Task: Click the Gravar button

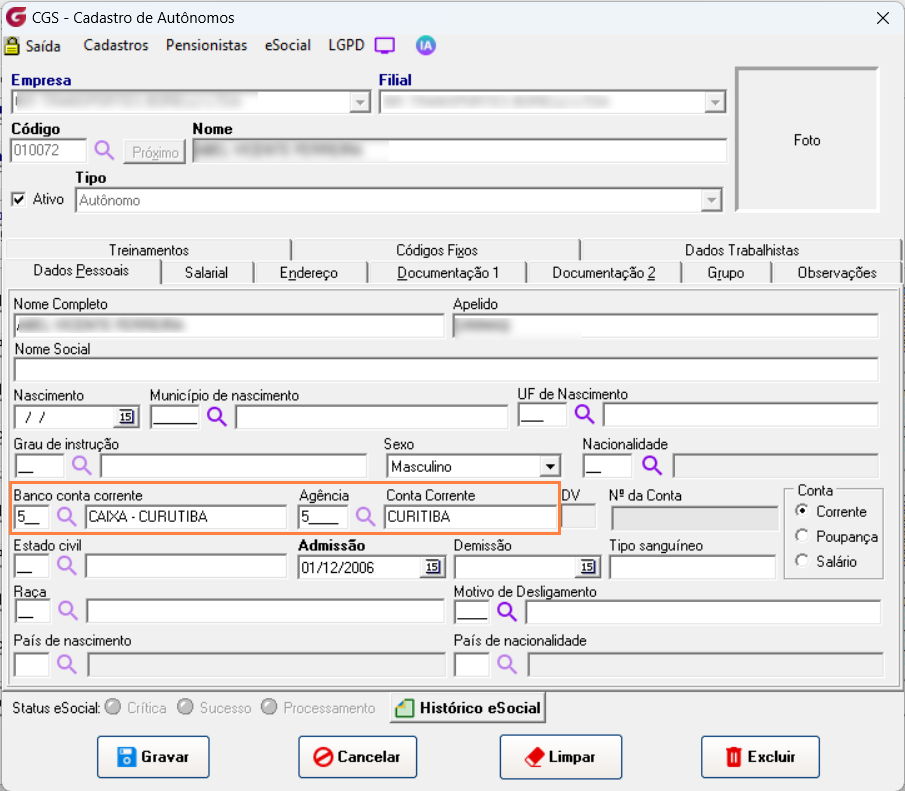Action: [x=153, y=756]
